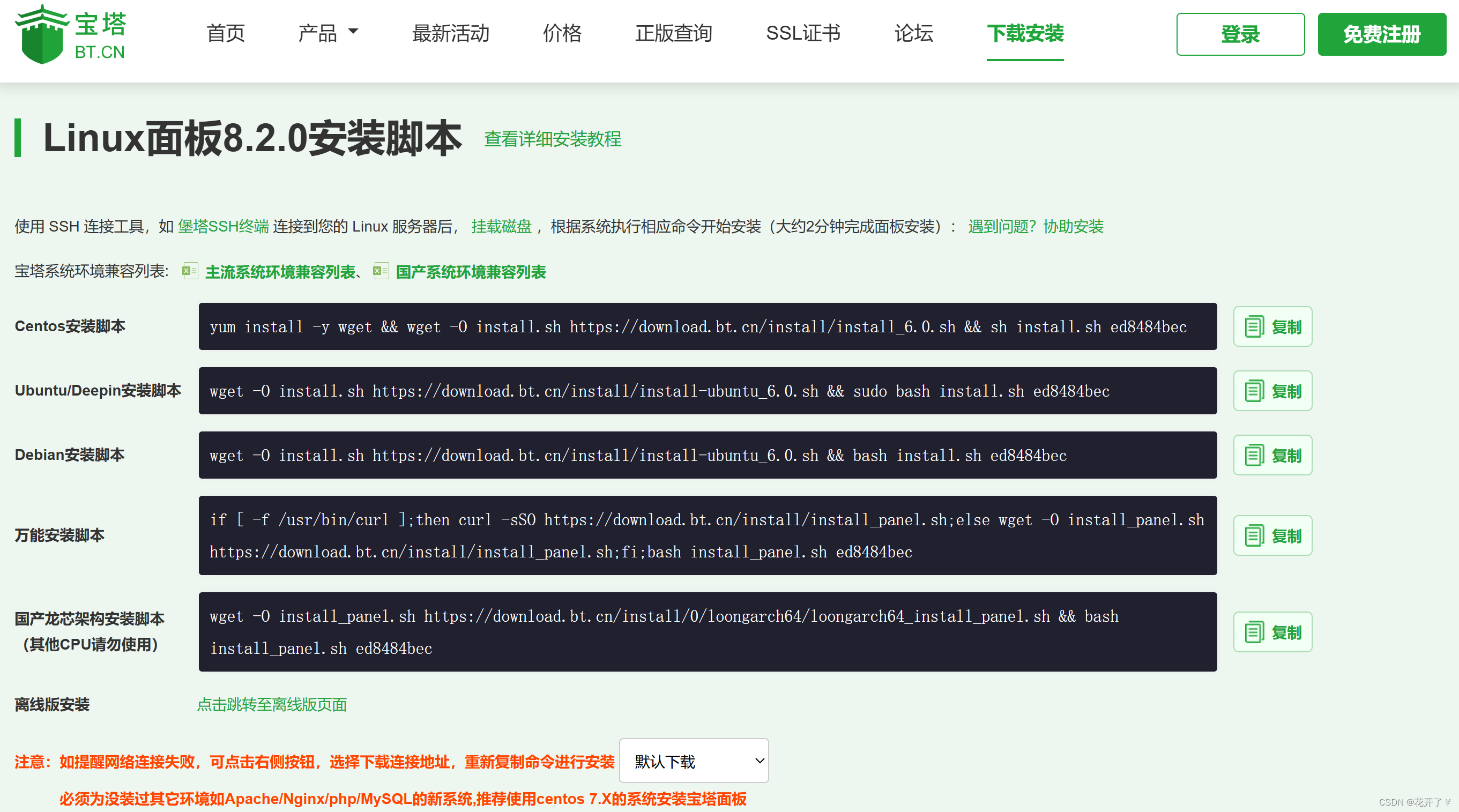Expand the 产品 dropdown menu

328,33
